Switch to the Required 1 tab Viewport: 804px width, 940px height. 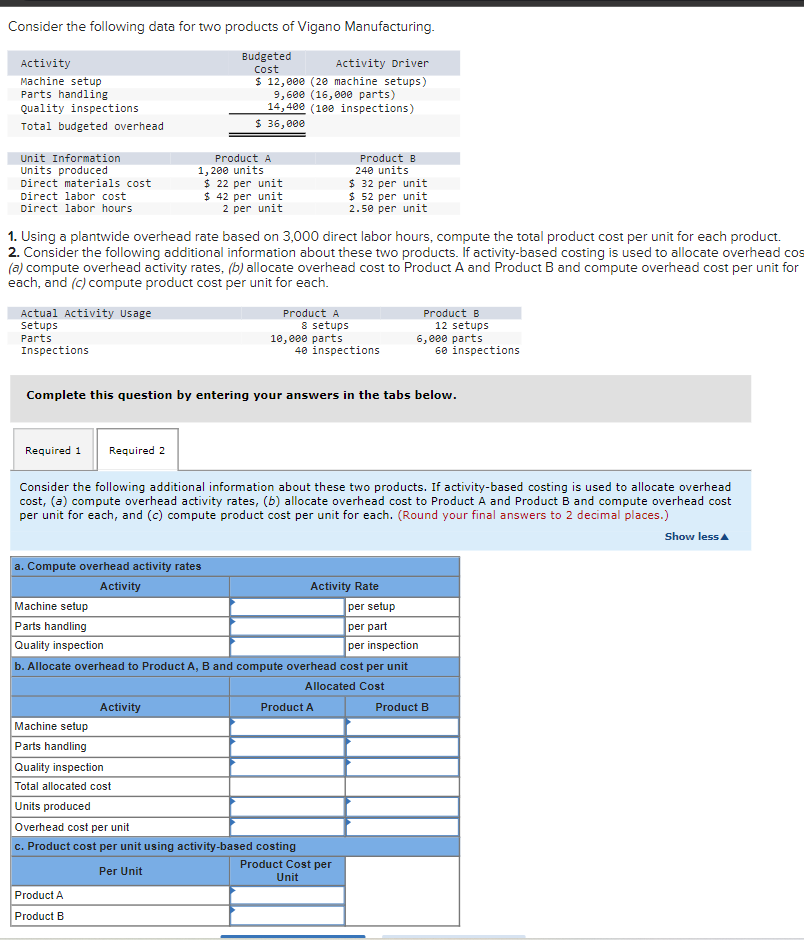[53, 450]
